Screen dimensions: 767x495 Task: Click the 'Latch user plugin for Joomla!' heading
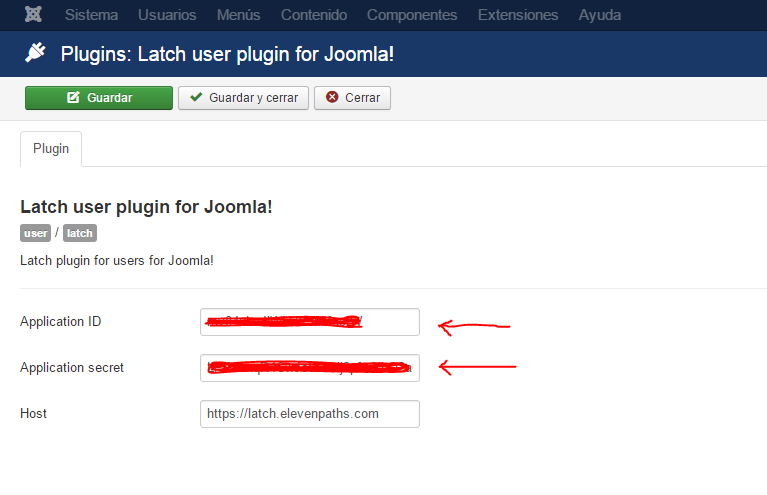146,207
